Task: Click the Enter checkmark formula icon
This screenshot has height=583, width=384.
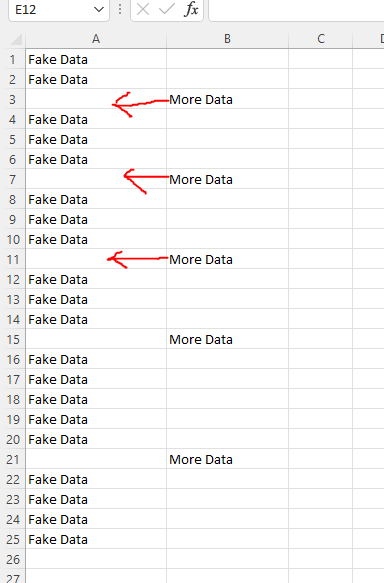Action: [x=167, y=9]
